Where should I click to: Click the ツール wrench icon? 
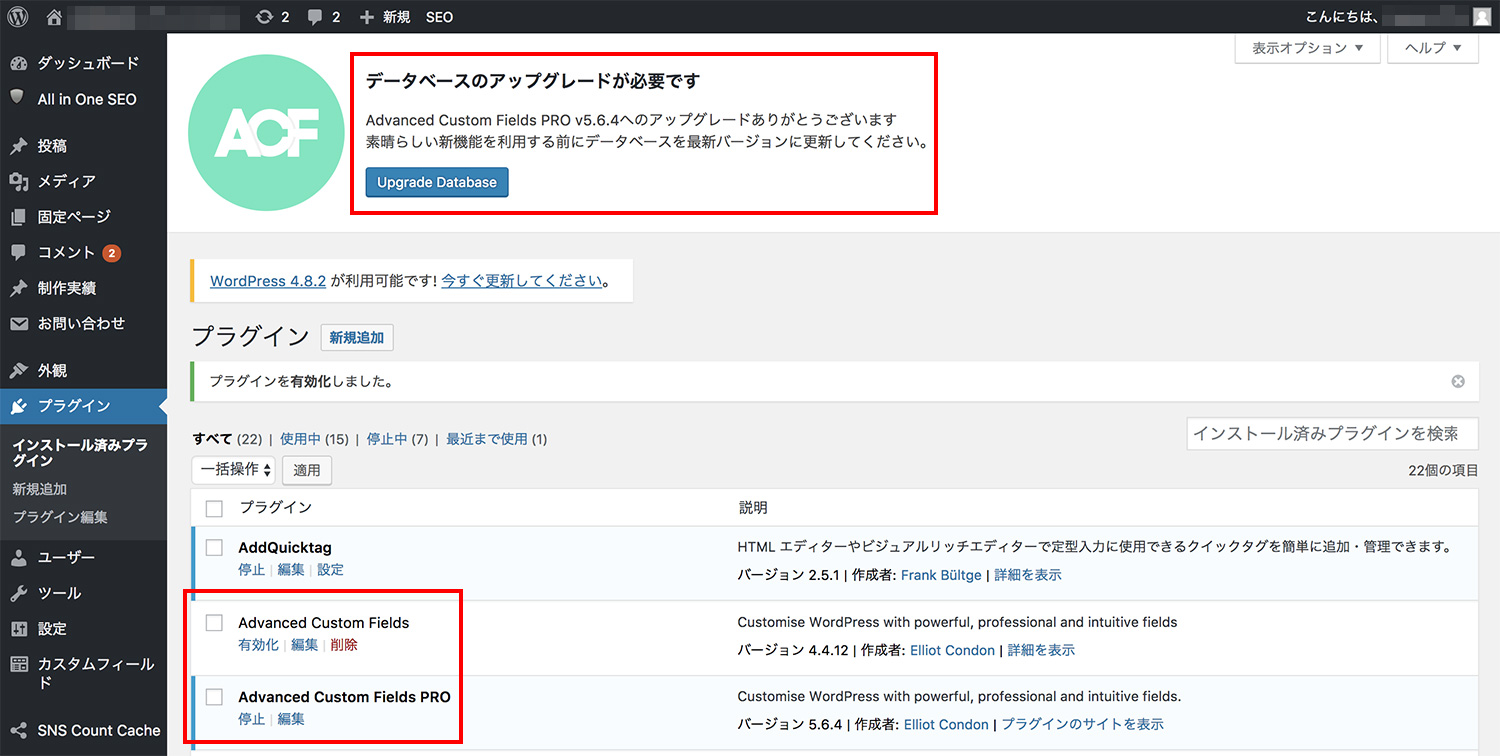[x=18, y=593]
